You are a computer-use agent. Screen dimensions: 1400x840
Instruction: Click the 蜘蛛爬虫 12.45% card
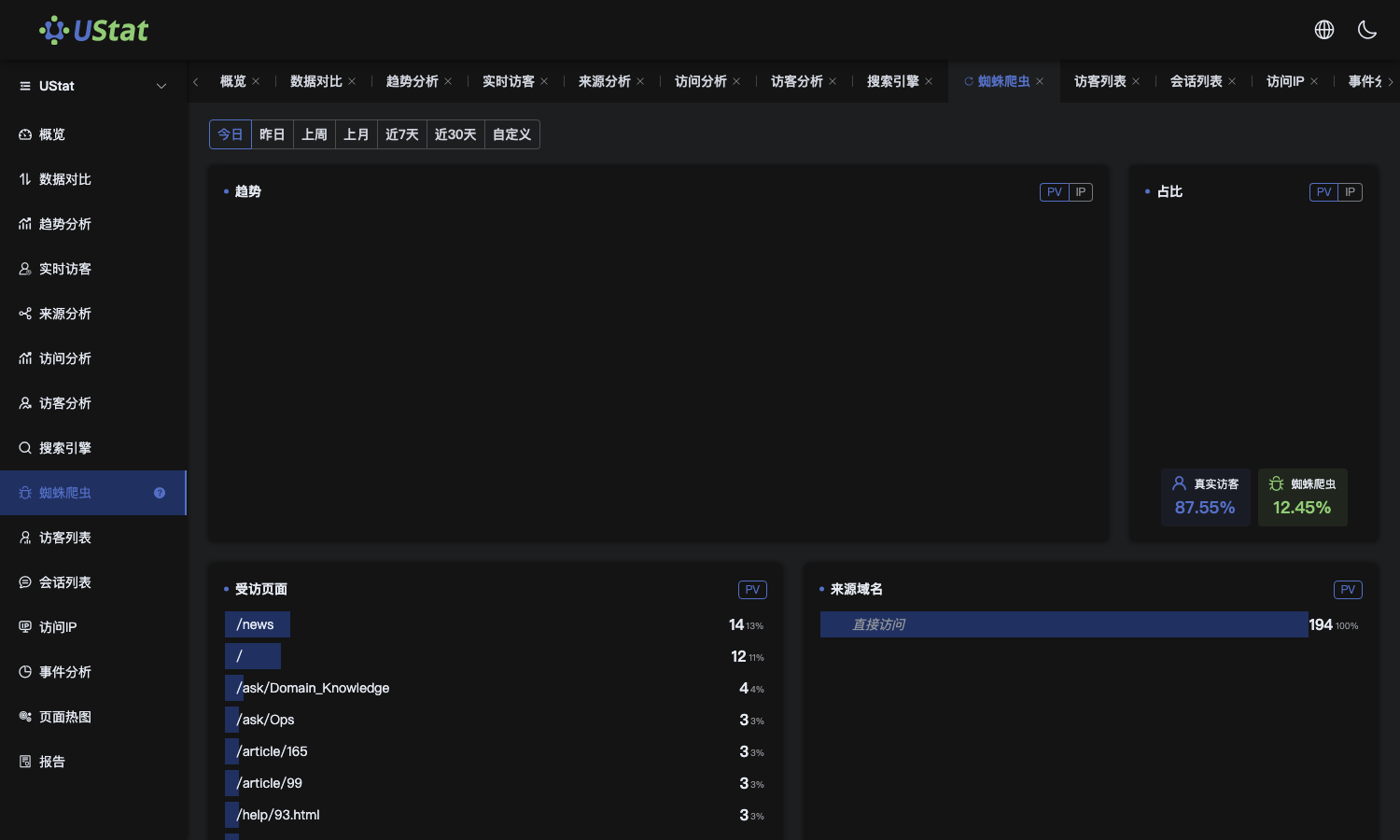tap(1302, 497)
